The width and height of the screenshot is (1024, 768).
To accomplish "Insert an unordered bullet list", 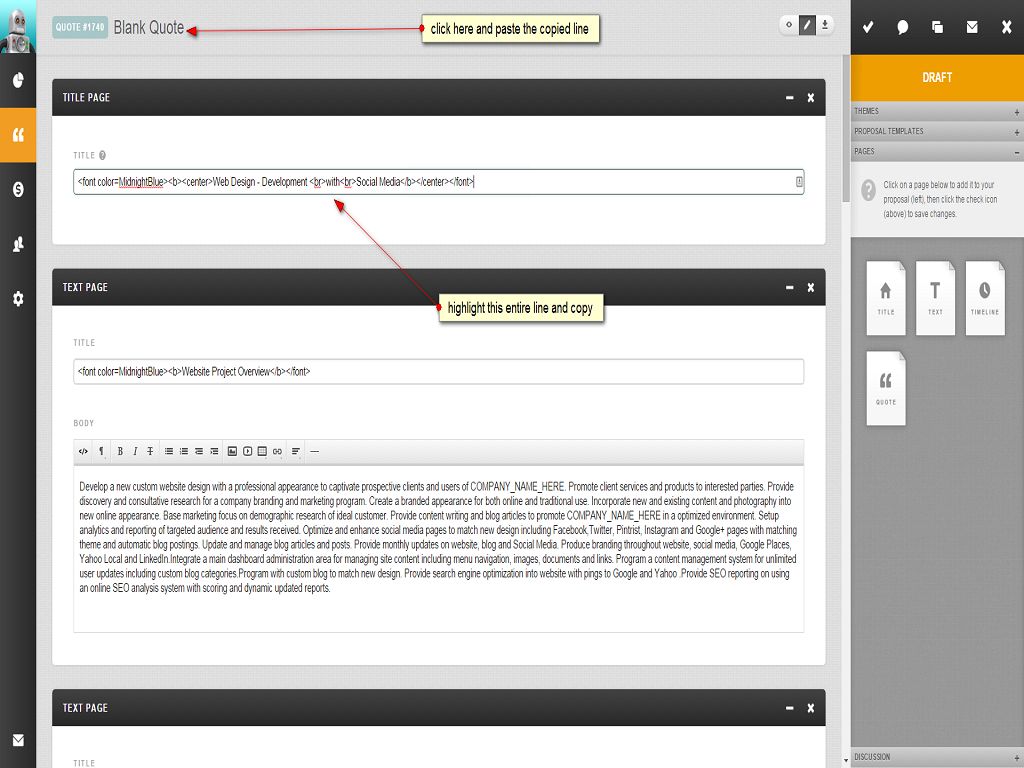I will point(168,451).
